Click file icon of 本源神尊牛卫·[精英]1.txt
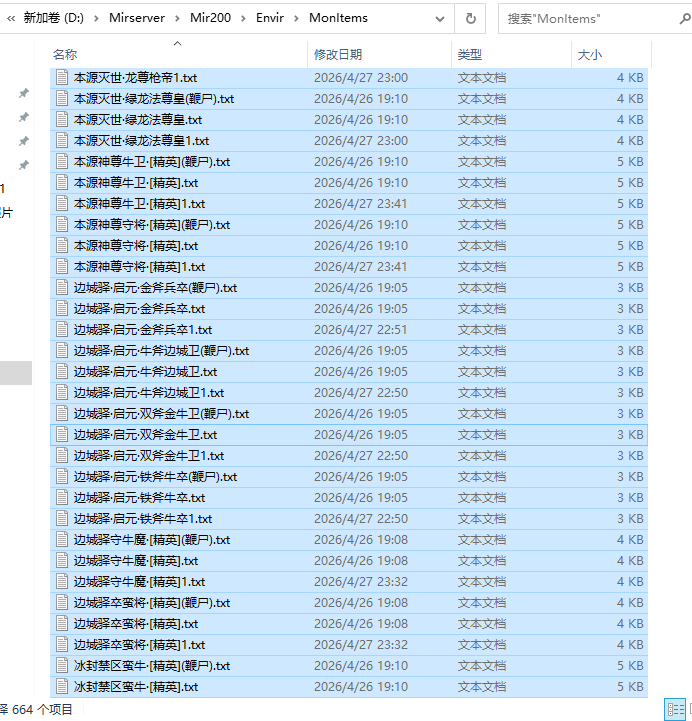The height and width of the screenshot is (721, 692). tap(62, 203)
